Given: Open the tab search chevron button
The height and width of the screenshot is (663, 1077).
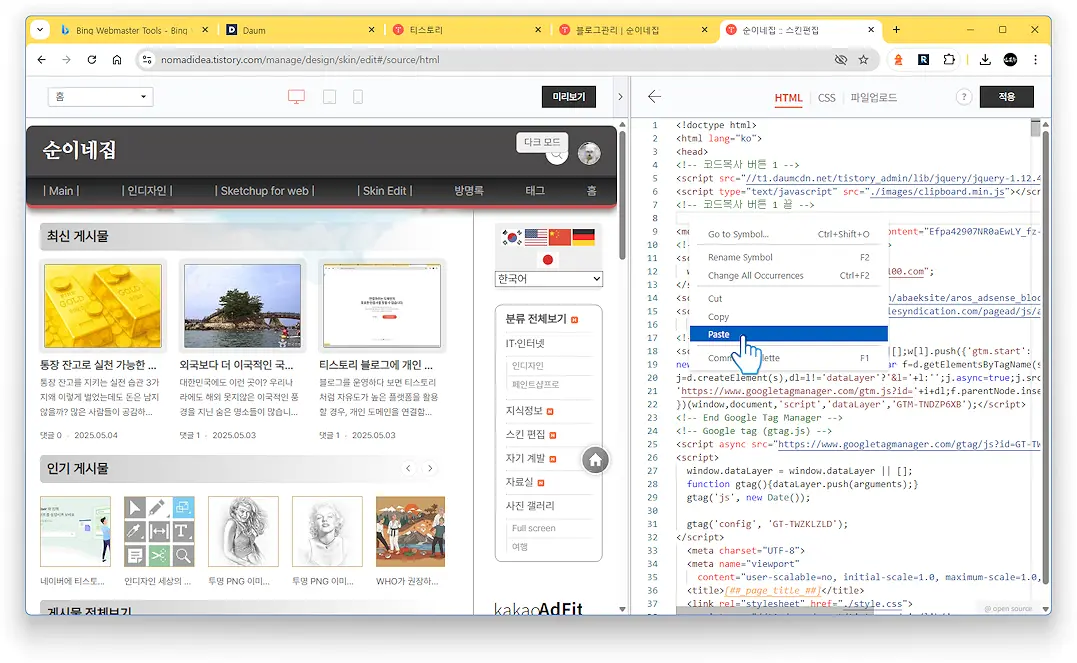Looking at the screenshot, I should click(x=40, y=30).
